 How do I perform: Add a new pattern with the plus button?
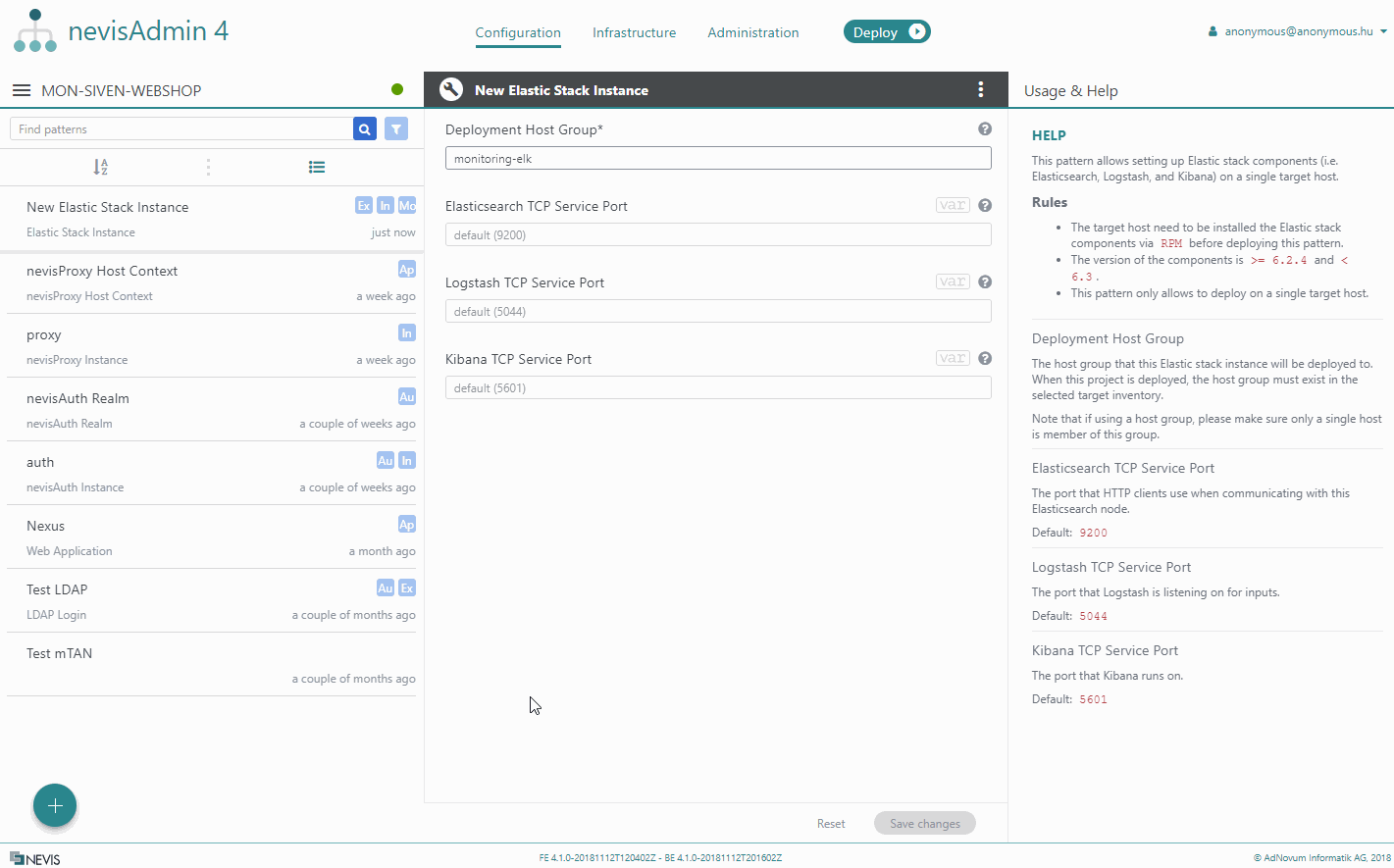[x=55, y=806]
